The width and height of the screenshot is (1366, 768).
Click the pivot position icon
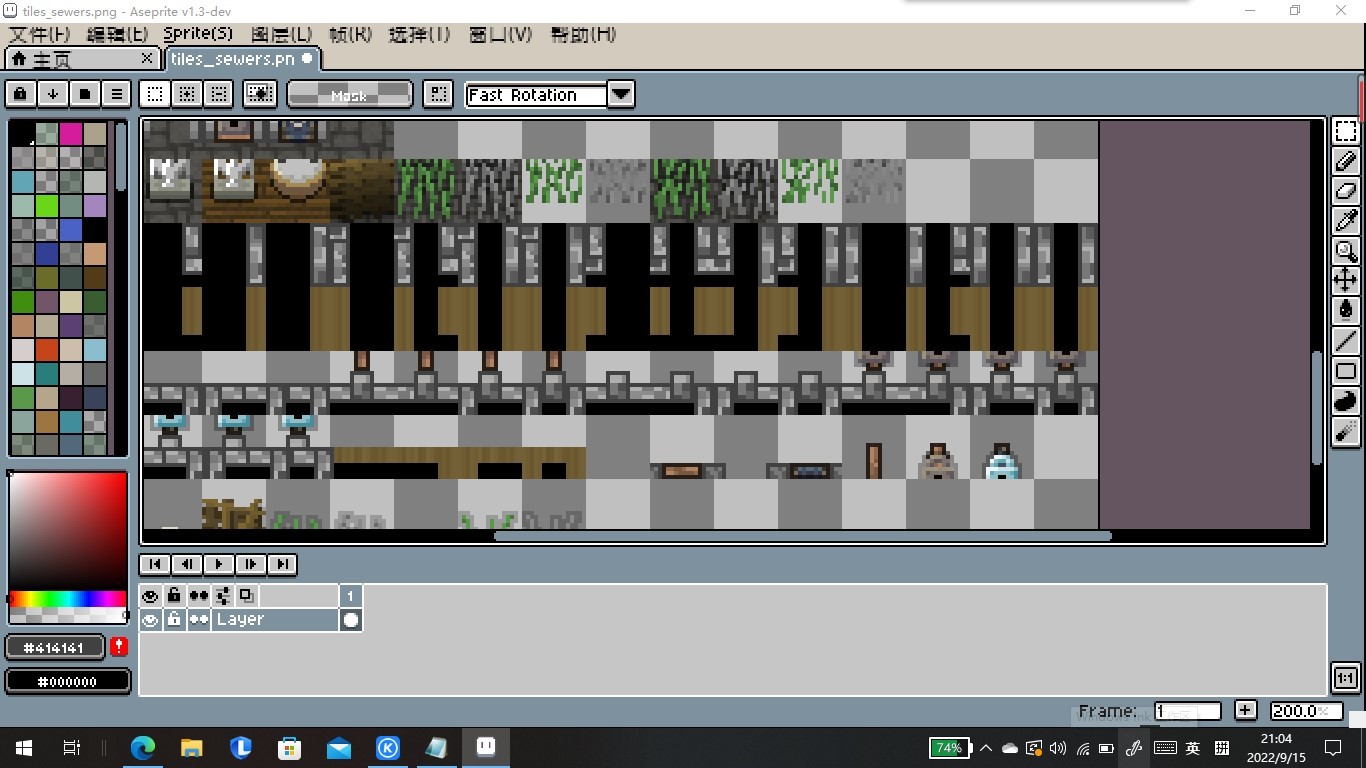pos(438,94)
